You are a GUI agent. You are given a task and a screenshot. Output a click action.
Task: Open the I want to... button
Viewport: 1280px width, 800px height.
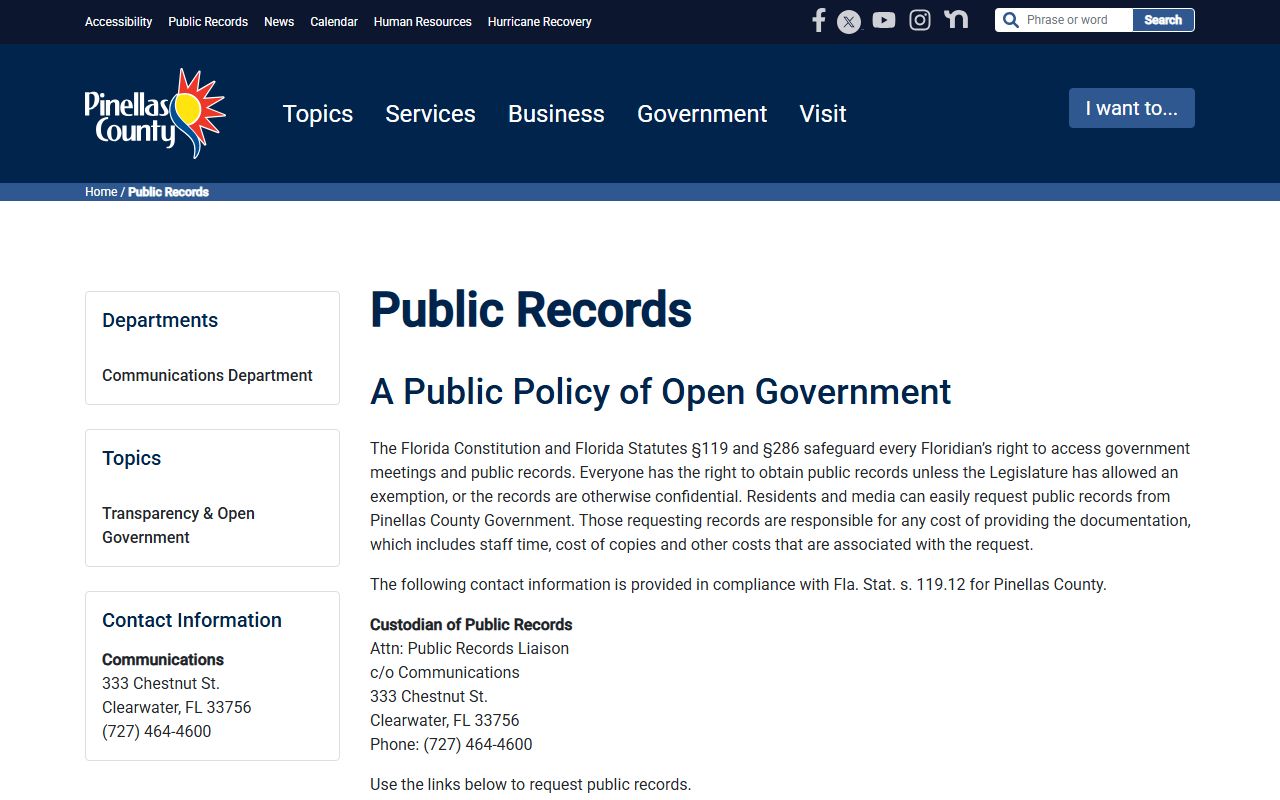click(x=1132, y=108)
